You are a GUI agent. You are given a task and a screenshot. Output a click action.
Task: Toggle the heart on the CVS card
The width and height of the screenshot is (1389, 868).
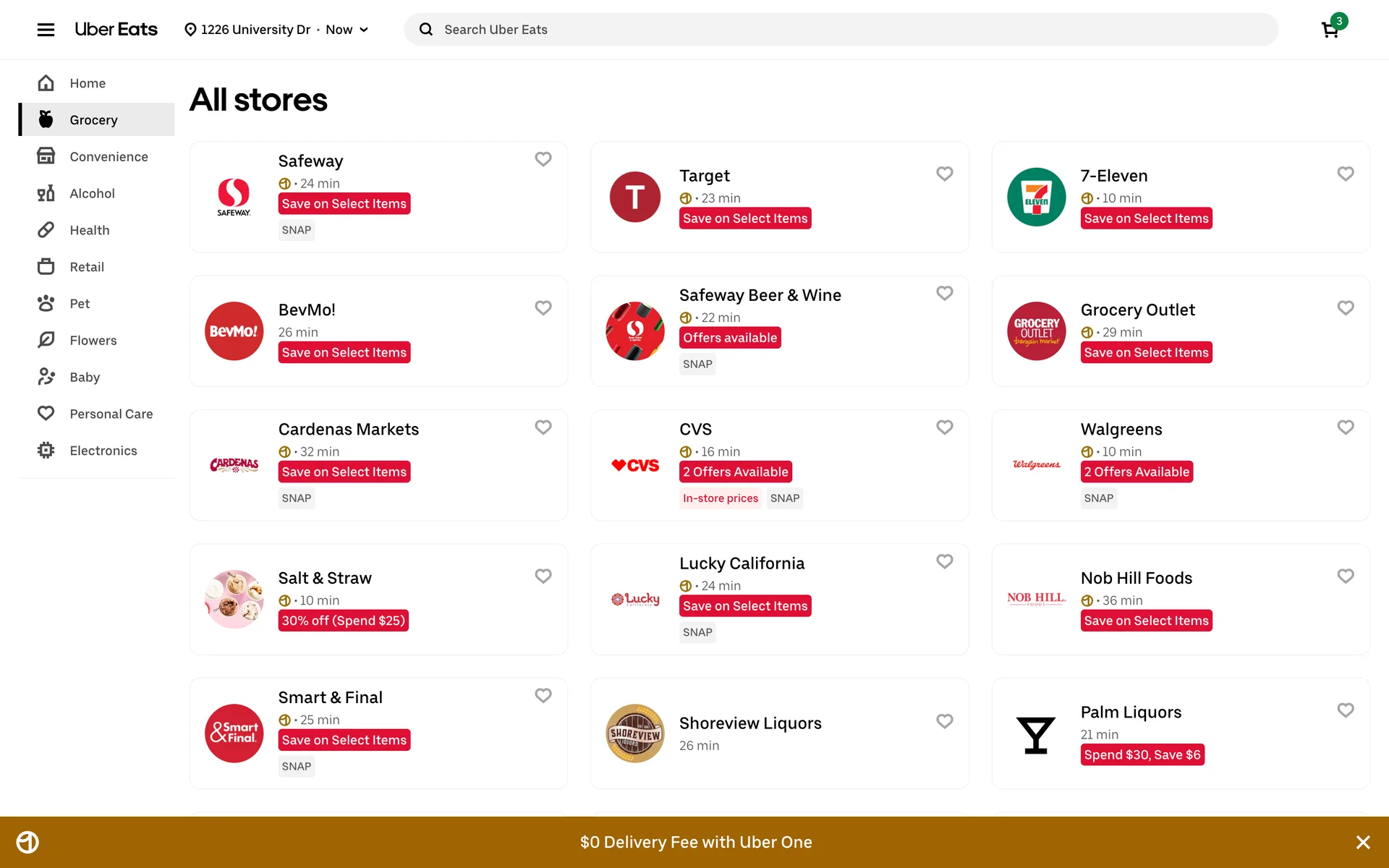coord(944,427)
